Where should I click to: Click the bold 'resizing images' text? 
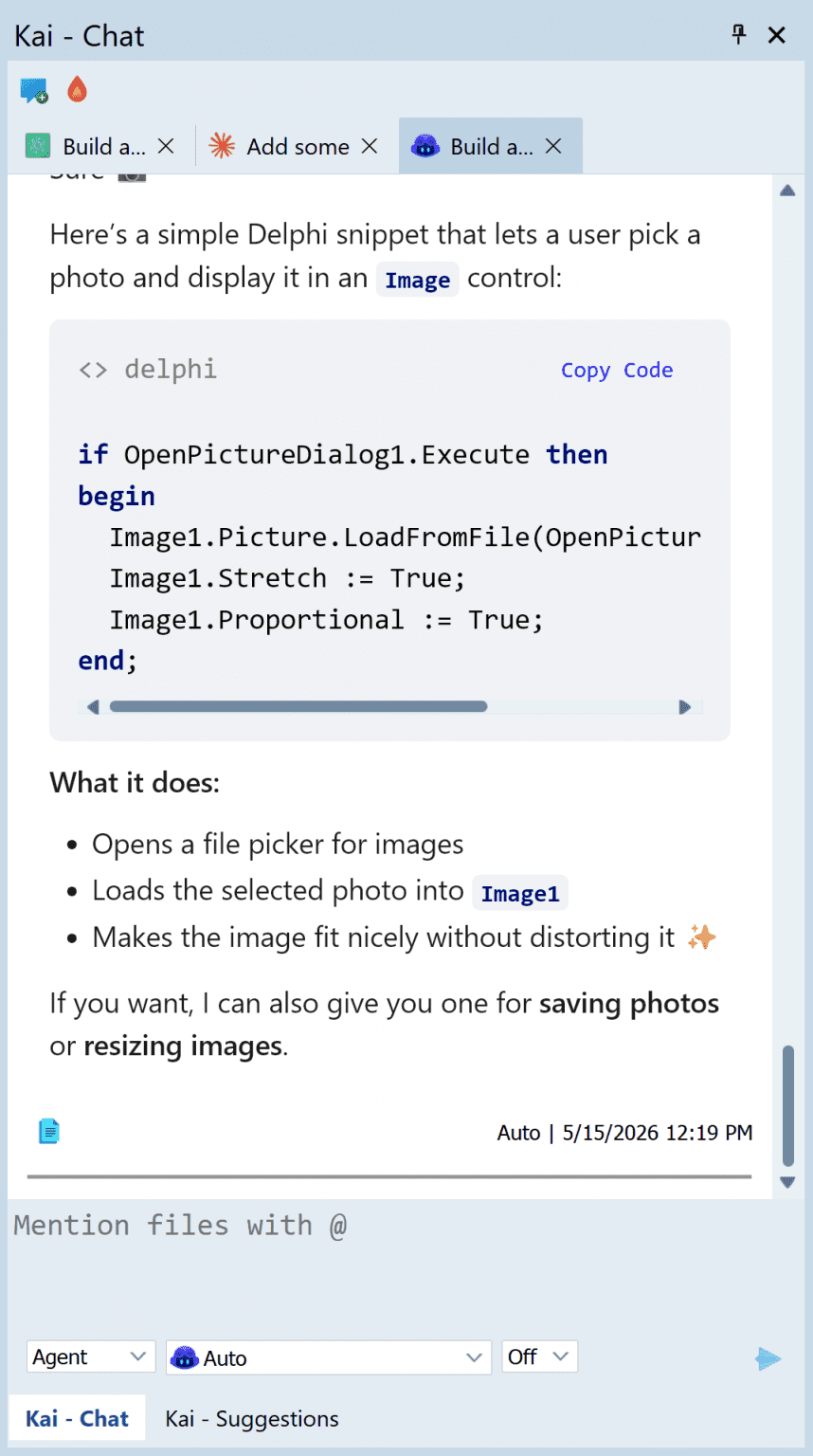[x=183, y=1046]
